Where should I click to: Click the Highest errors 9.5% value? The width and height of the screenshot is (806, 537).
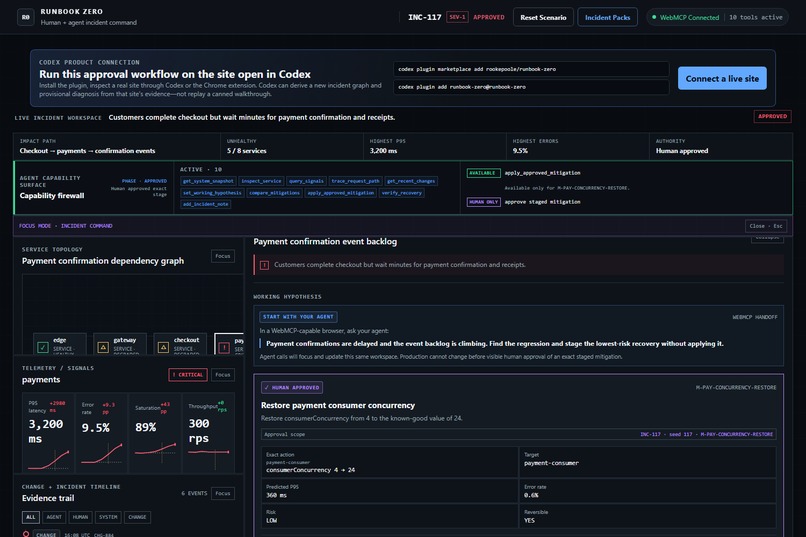(520, 151)
